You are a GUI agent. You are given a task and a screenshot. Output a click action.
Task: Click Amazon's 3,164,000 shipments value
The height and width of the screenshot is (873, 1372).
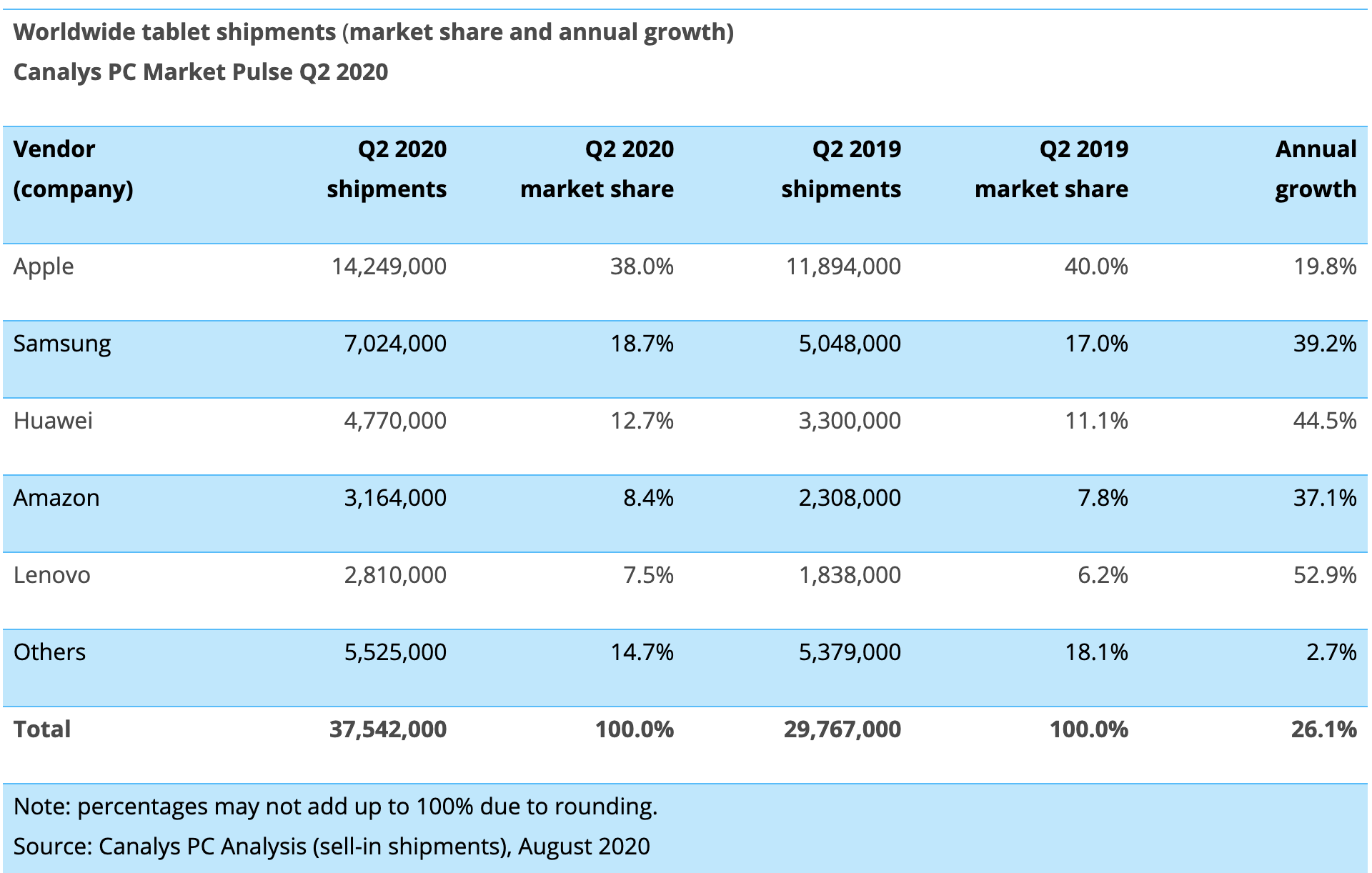pos(395,498)
